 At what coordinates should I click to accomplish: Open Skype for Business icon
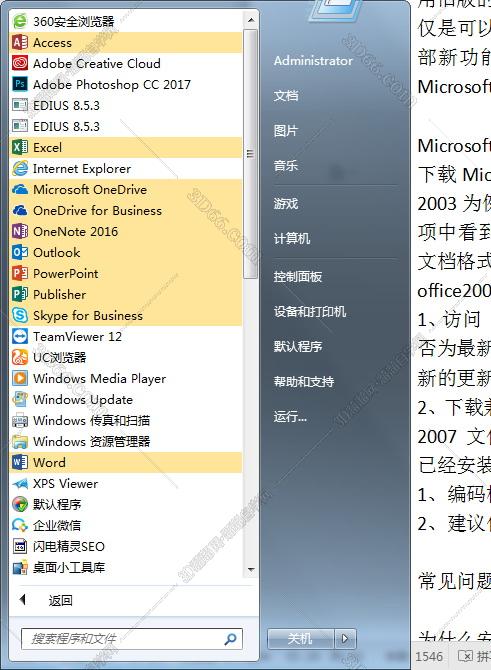(20, 315)
